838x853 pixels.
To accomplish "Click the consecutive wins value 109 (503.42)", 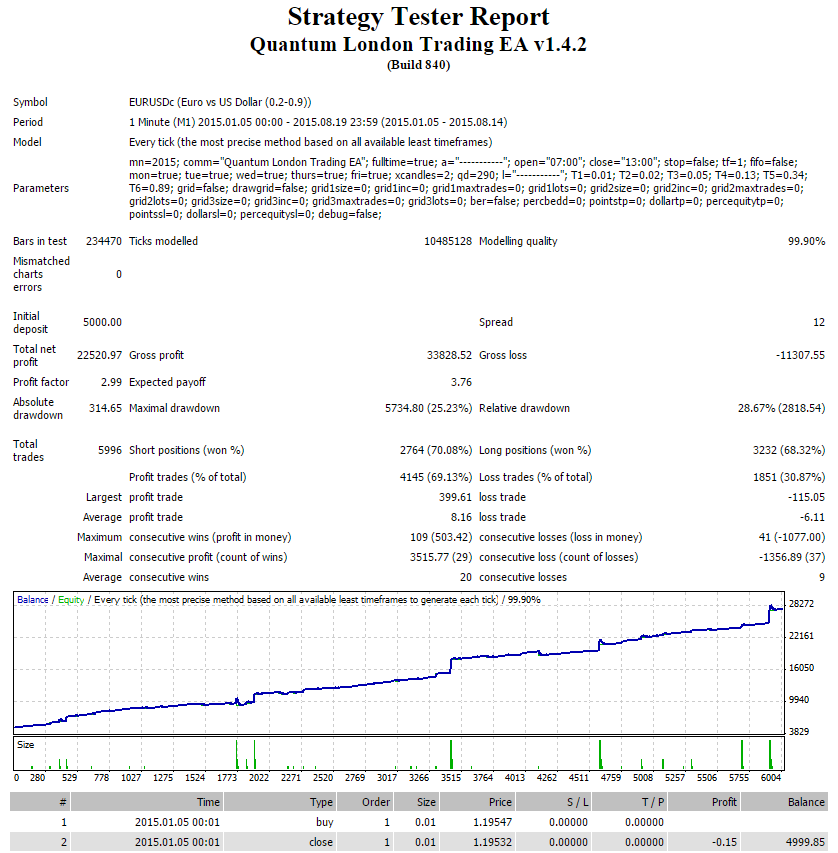I will (x=441, y=537).
